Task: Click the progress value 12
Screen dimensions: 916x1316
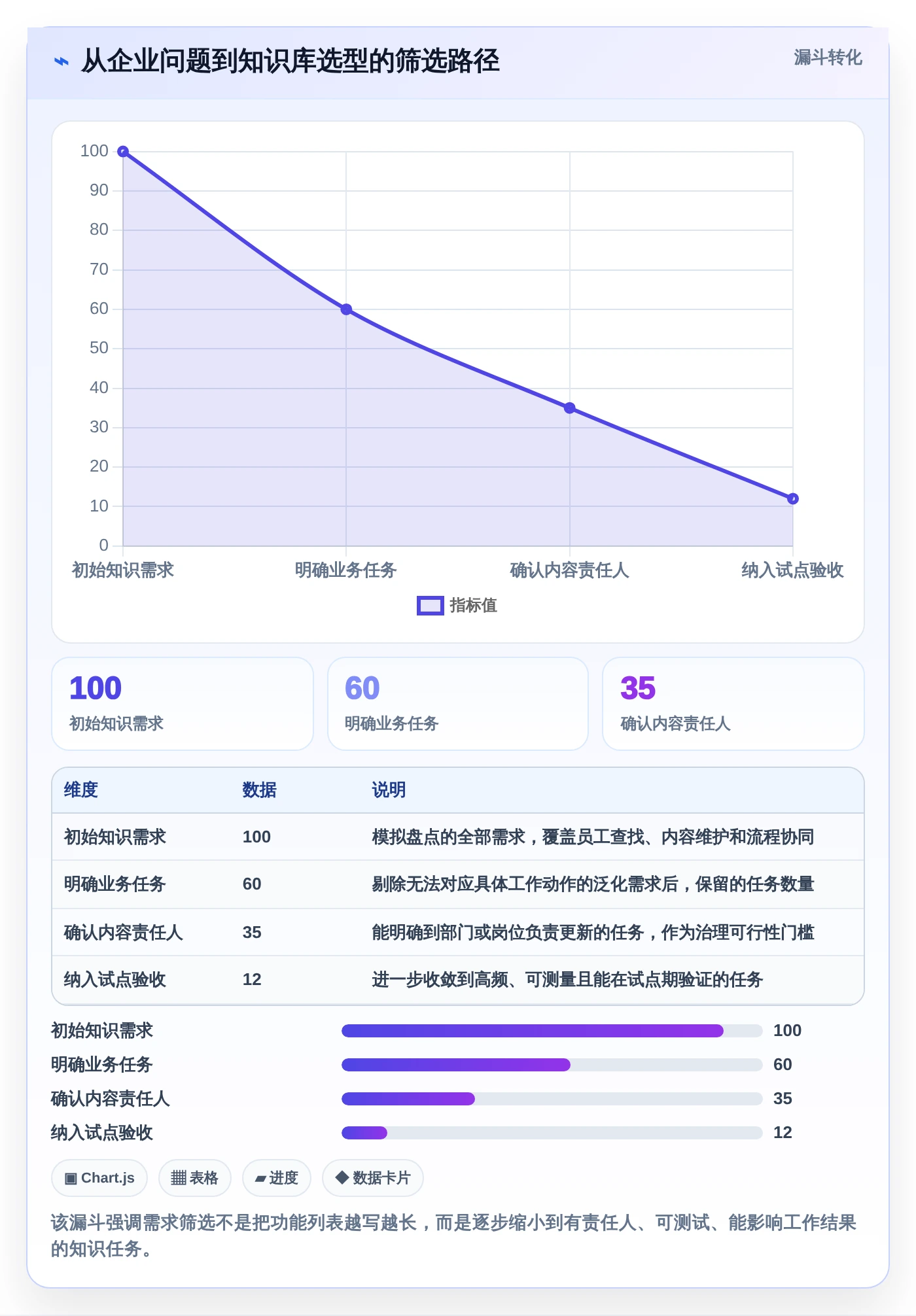Action: (x=783, y=1133)
